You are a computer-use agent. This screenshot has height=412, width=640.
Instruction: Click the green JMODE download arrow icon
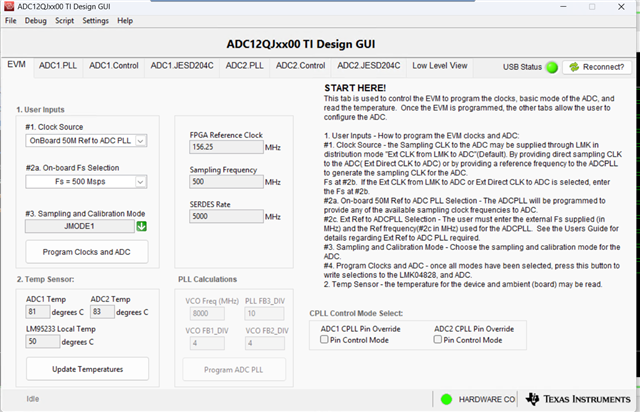point(142,226)
